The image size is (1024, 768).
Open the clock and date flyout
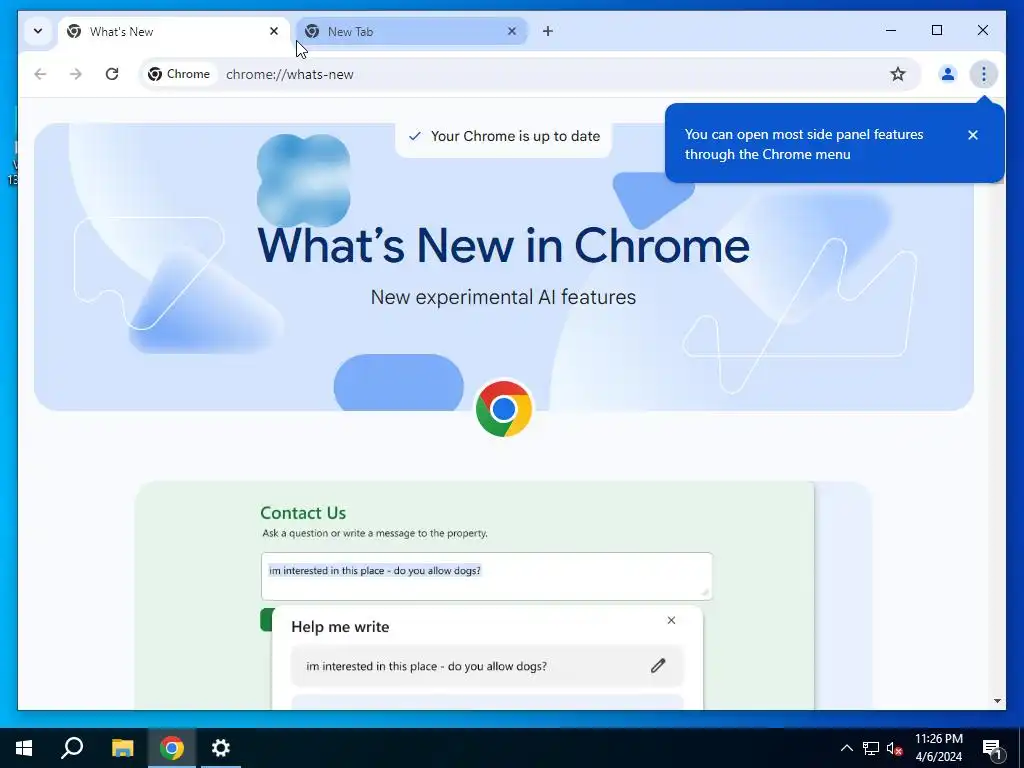[x=938, y=748]
